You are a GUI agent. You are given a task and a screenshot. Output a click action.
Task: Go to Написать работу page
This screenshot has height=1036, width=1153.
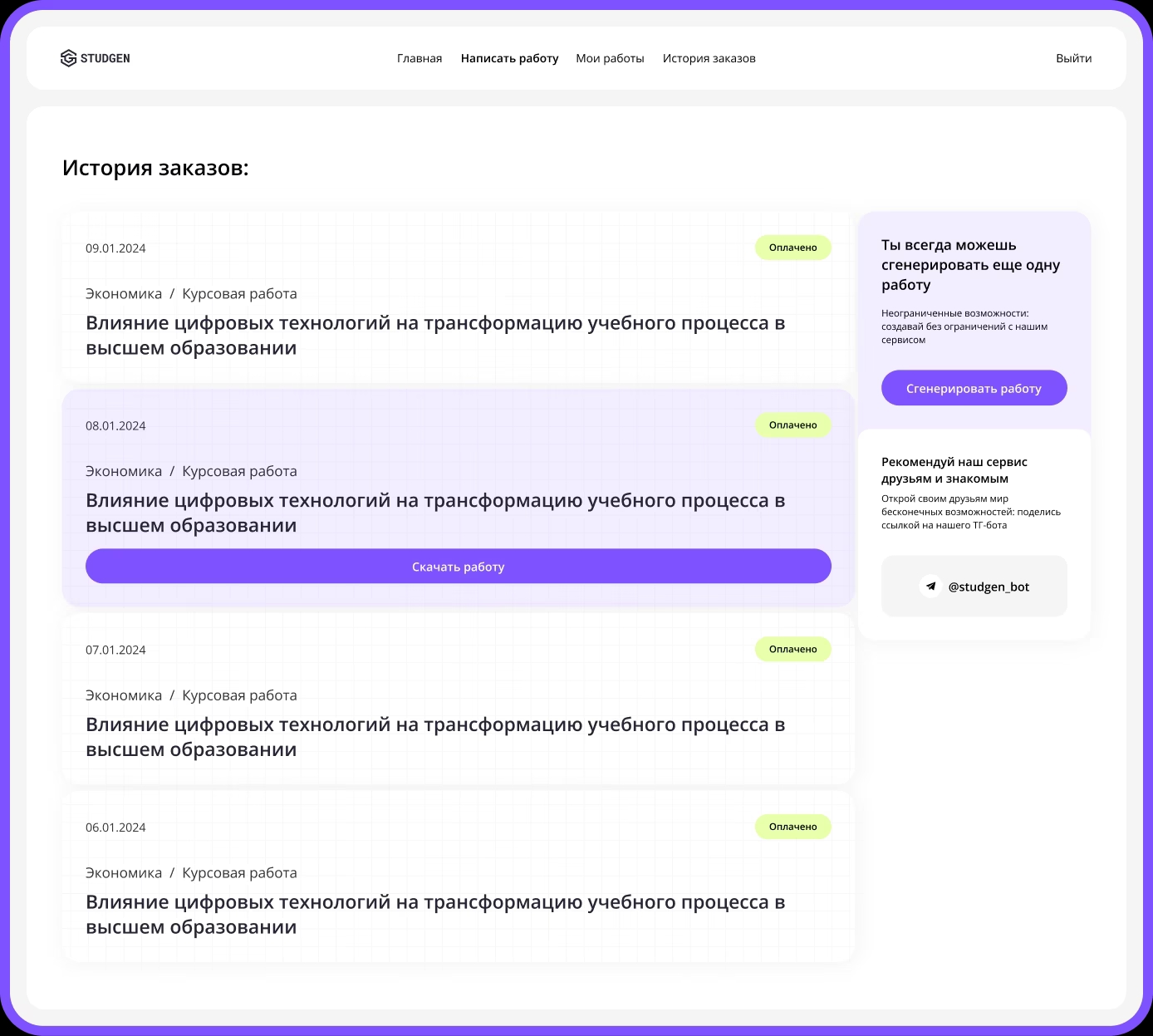509,58
